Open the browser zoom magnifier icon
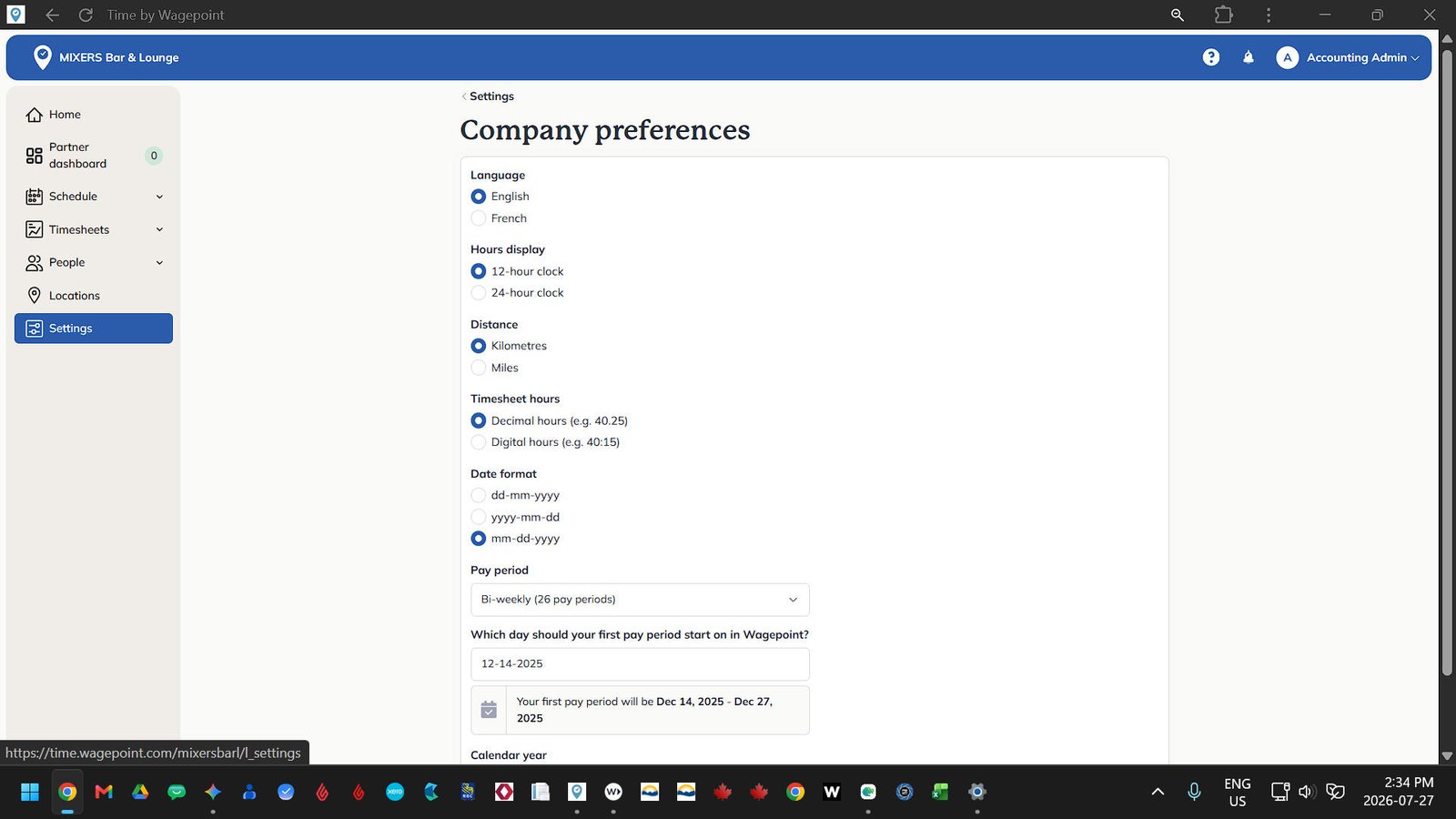Viewport: 1456px width, 819px height. click(1178, 15)
